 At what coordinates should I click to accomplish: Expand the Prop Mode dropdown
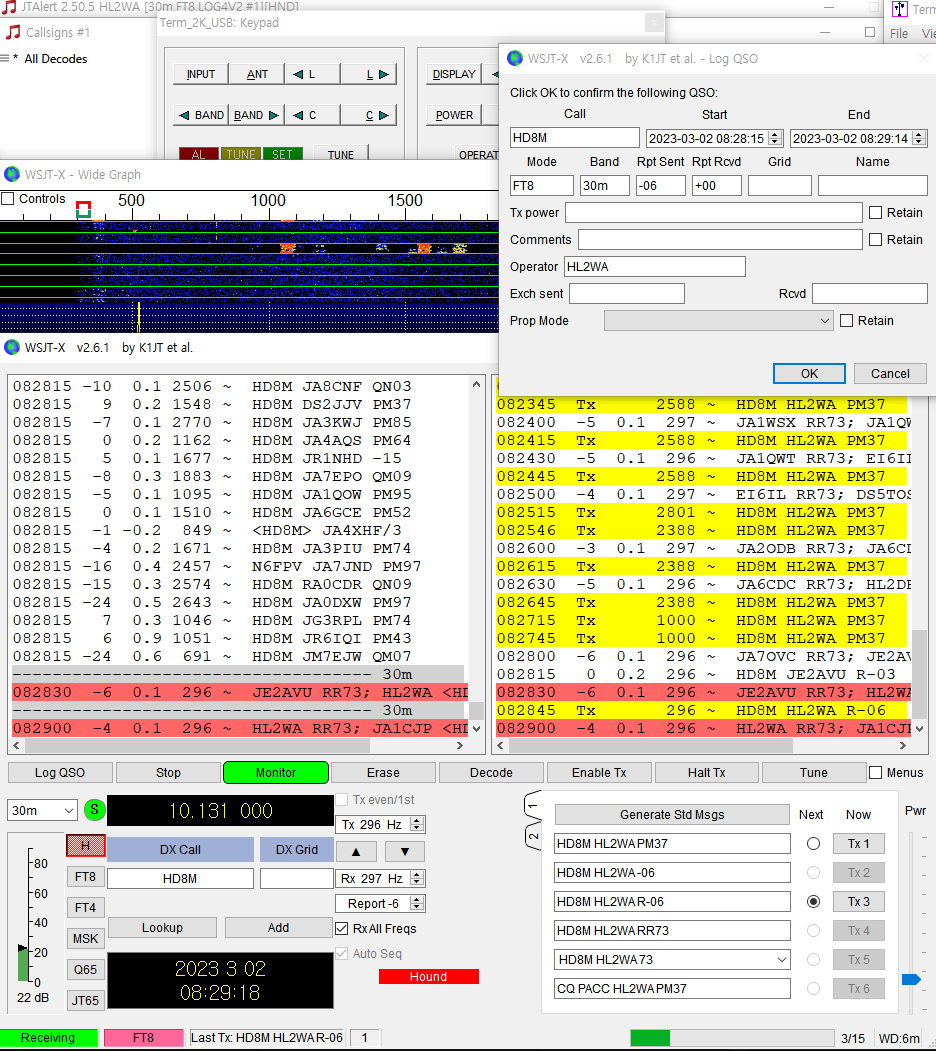718,321
